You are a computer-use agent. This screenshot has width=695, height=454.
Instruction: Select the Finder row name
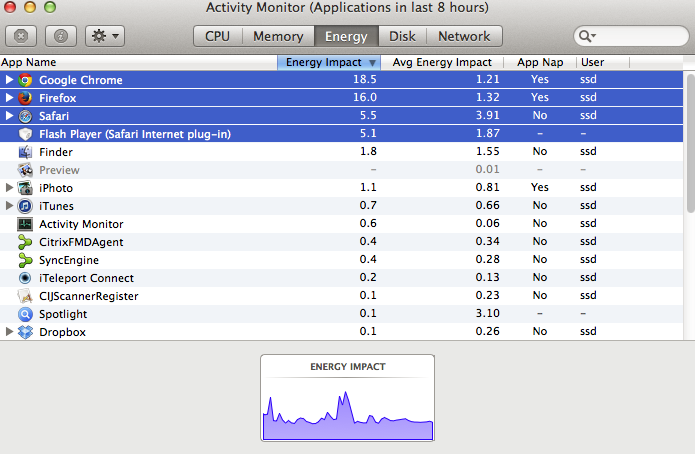point(56,152)
